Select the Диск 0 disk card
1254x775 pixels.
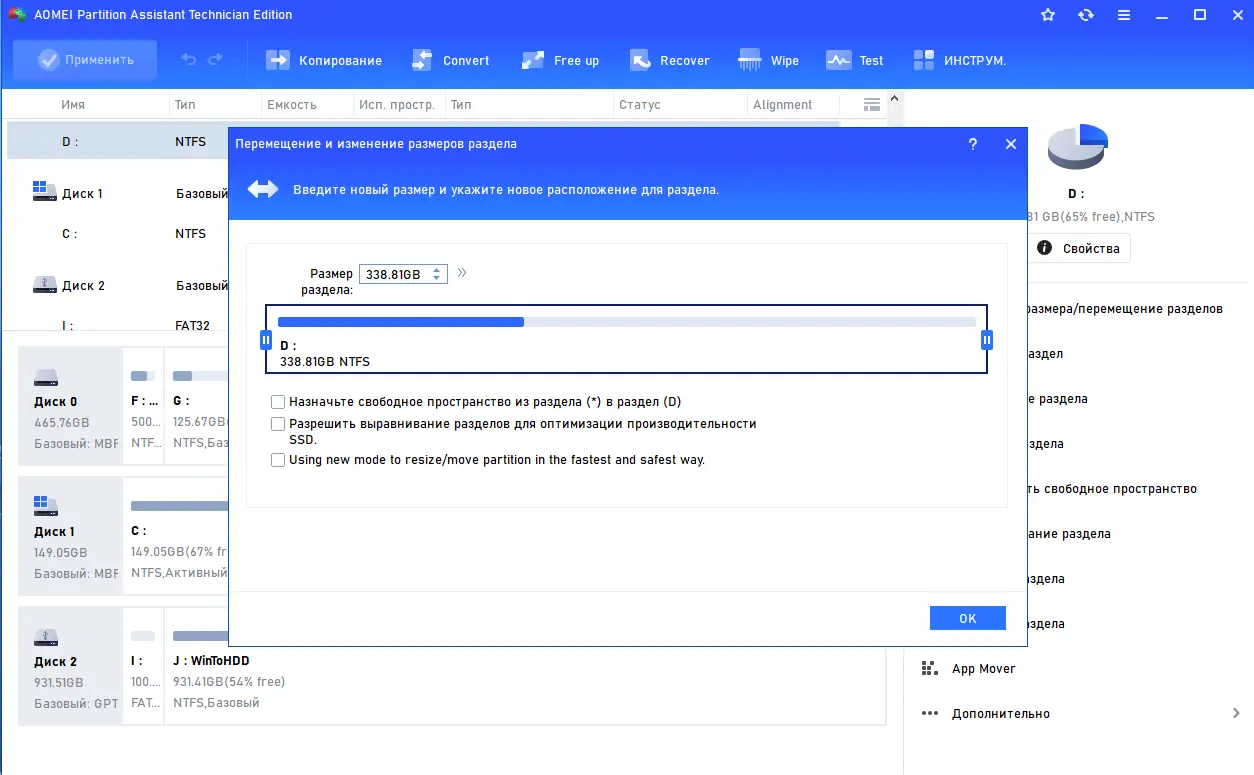tap(70, 406)
